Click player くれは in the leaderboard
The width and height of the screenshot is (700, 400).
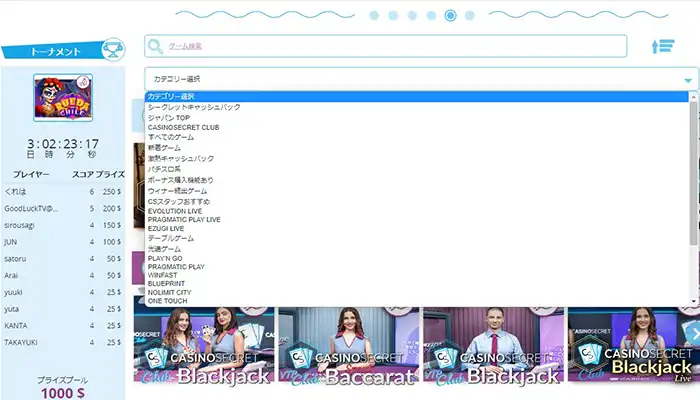(16, 192)
